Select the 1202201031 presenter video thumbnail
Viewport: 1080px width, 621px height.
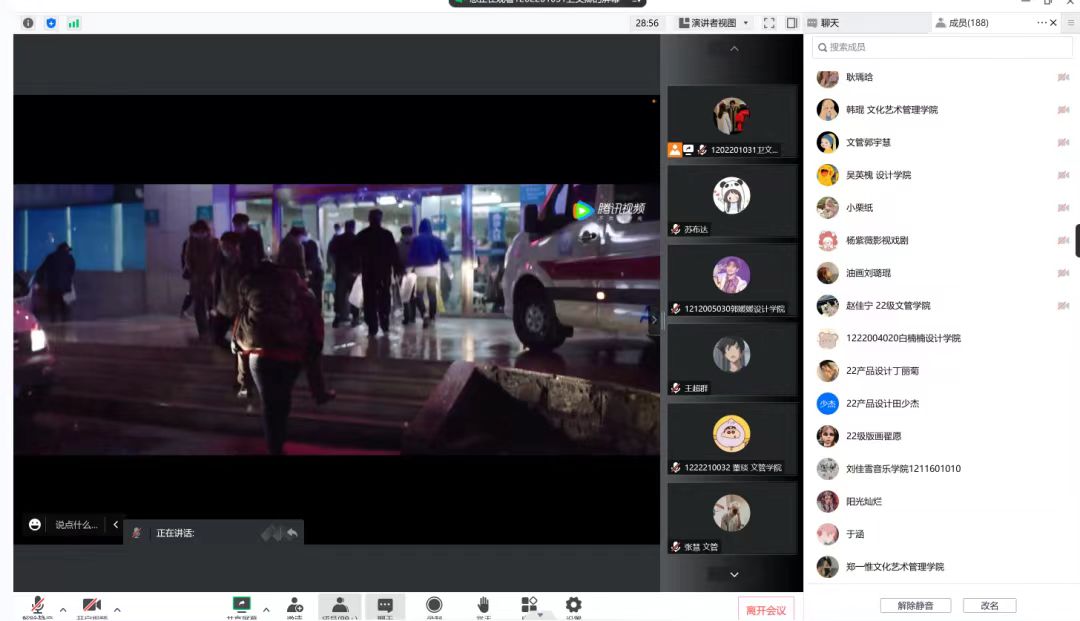tap(732, 122)
